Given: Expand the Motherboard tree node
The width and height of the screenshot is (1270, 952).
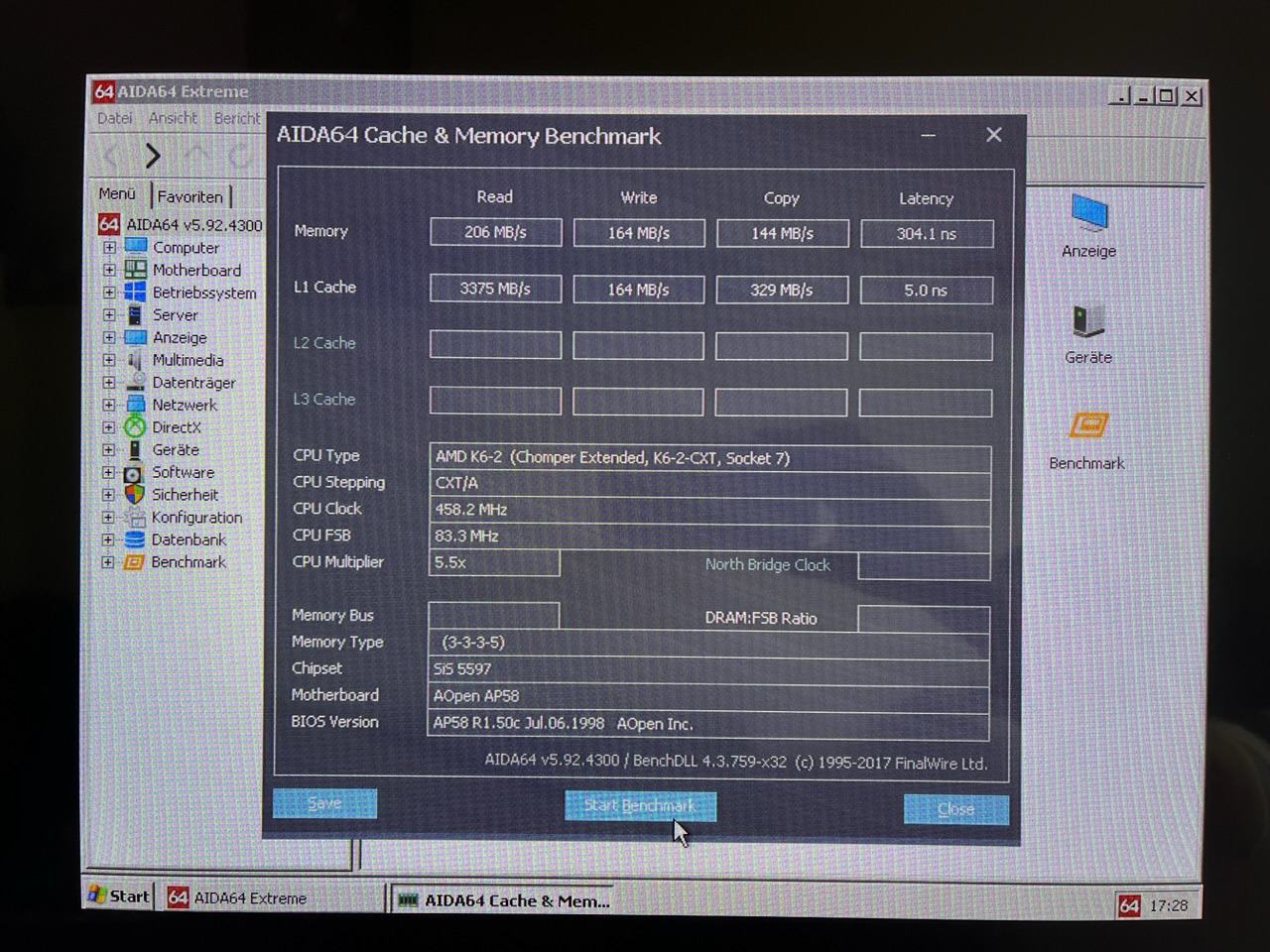Looking at the screenshot, I should pyautogui.click(x=109, y=270).
